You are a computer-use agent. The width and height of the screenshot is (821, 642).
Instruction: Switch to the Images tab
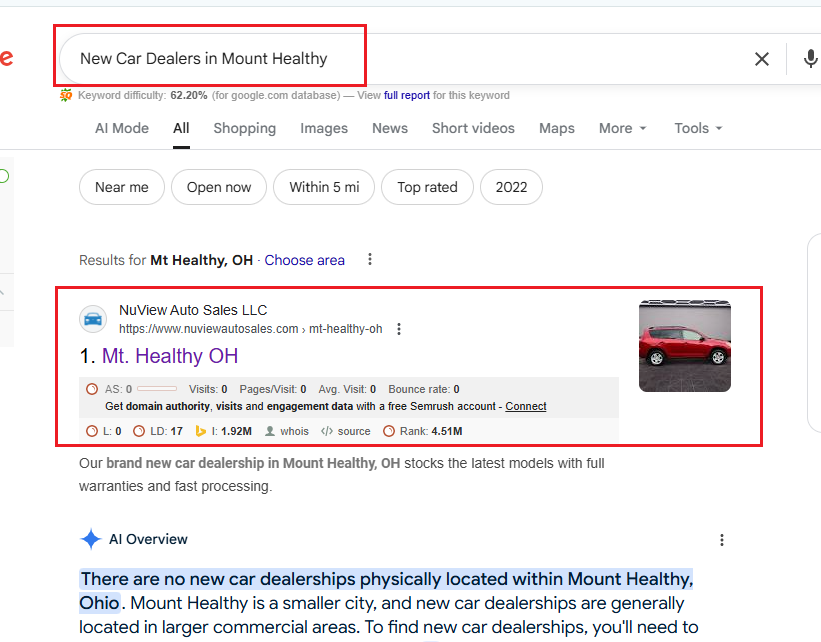pyautogui.click(x=324, y=128)
